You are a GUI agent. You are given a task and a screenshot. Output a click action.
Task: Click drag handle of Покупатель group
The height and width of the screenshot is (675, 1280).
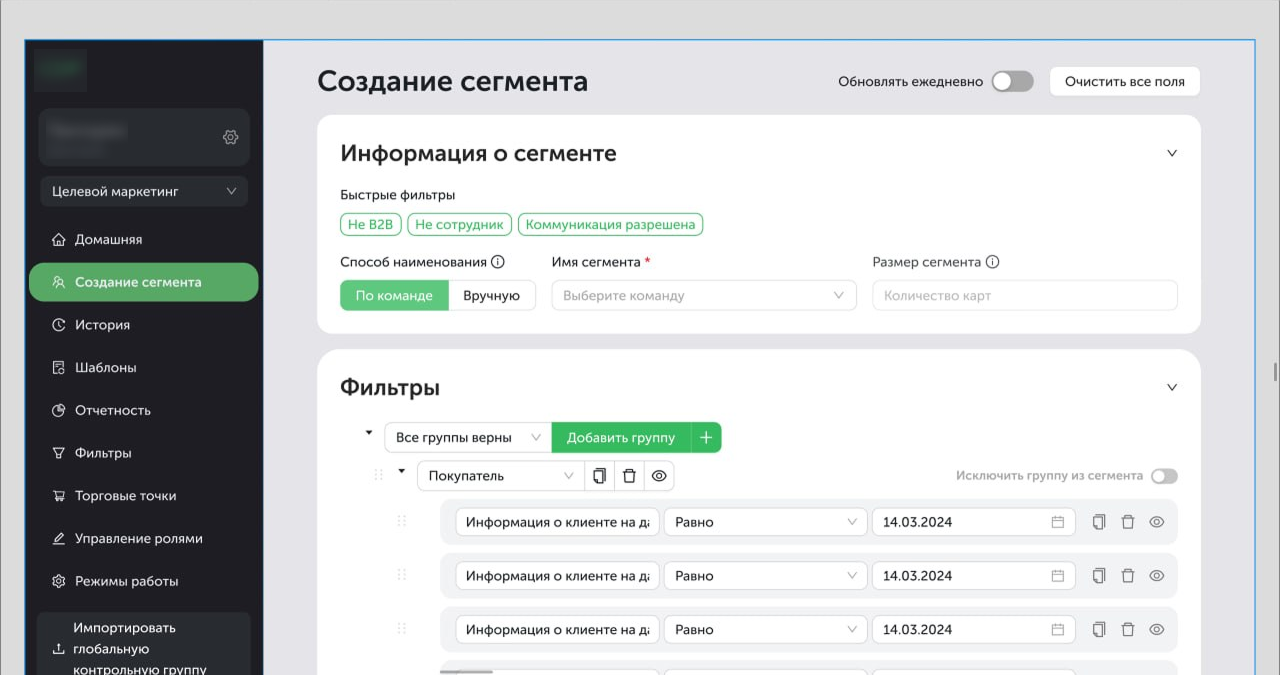click(x=378, y=475)
